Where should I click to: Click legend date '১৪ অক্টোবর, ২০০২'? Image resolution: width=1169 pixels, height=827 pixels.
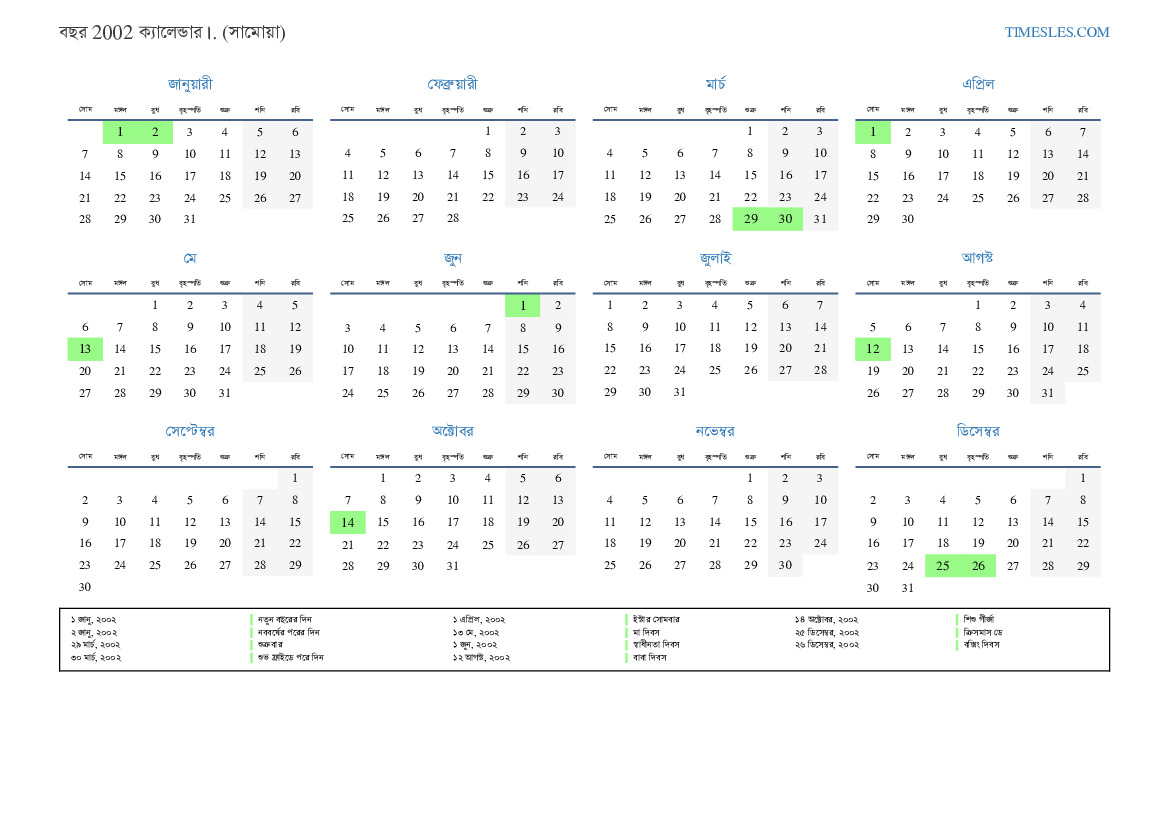tap(826, 620)
